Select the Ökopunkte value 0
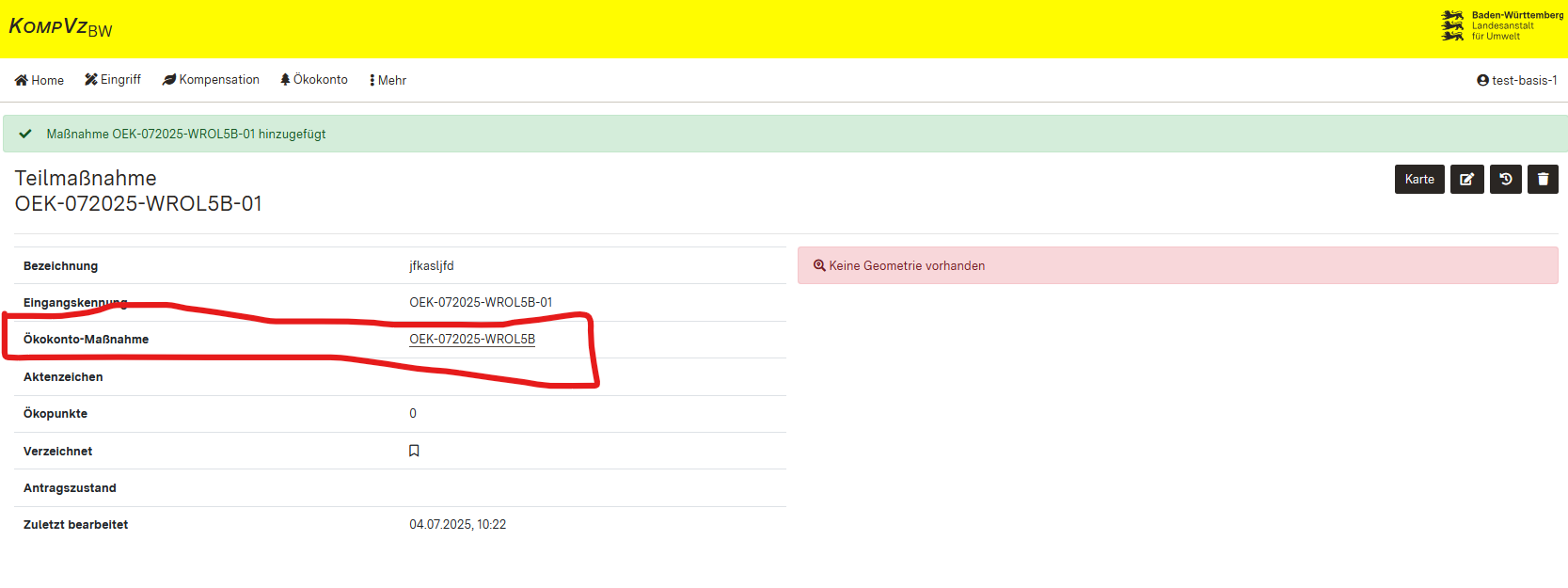The width and height of the screenshot is (1568, 588). pyautogui.click(x=413, y=413)
